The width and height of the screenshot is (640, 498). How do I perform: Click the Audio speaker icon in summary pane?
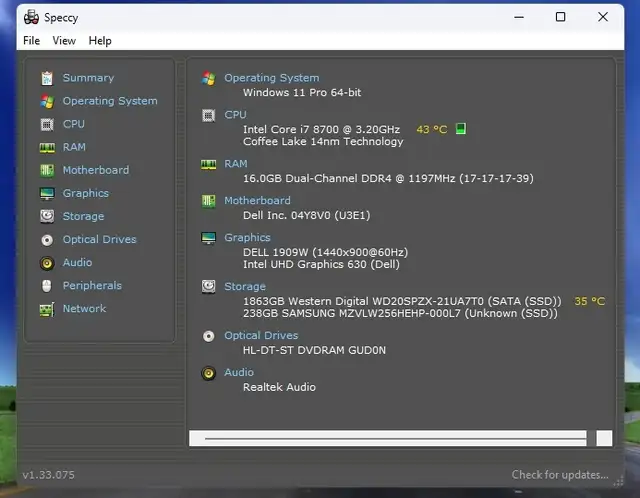click(209, 373)
